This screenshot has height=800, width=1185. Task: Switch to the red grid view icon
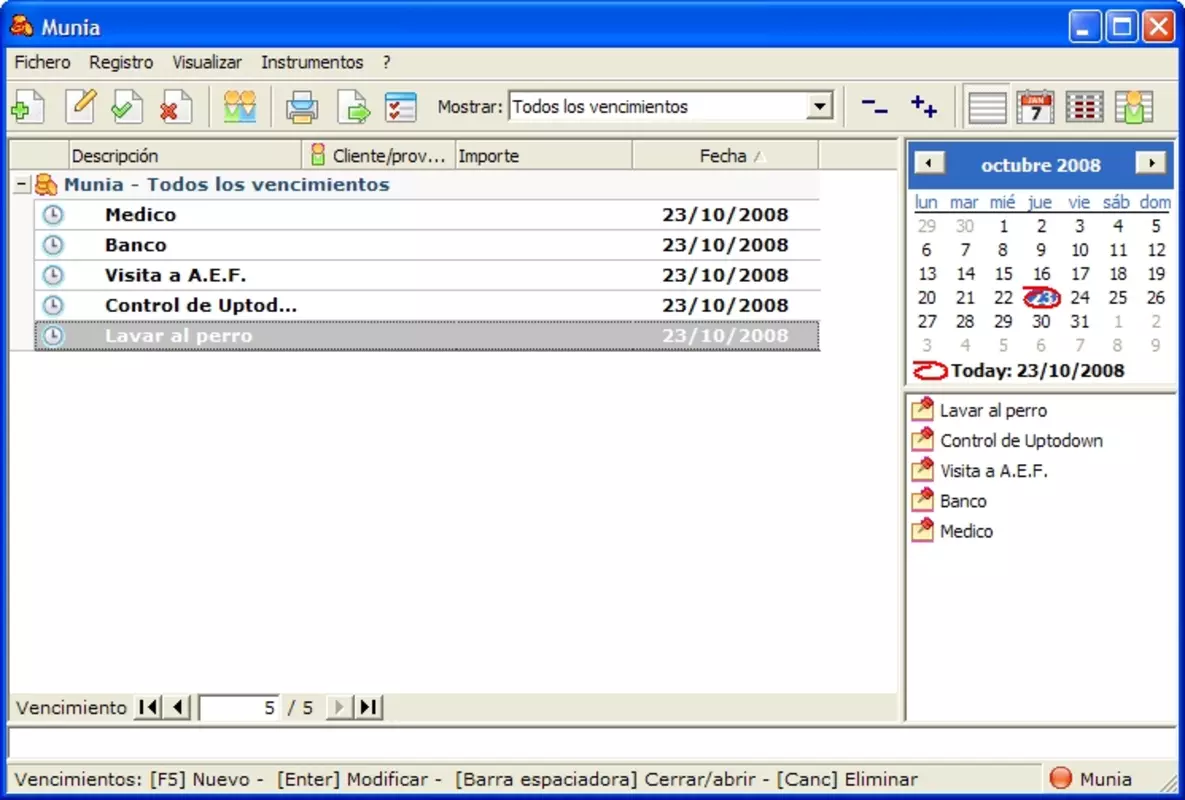coord(1084,107)
